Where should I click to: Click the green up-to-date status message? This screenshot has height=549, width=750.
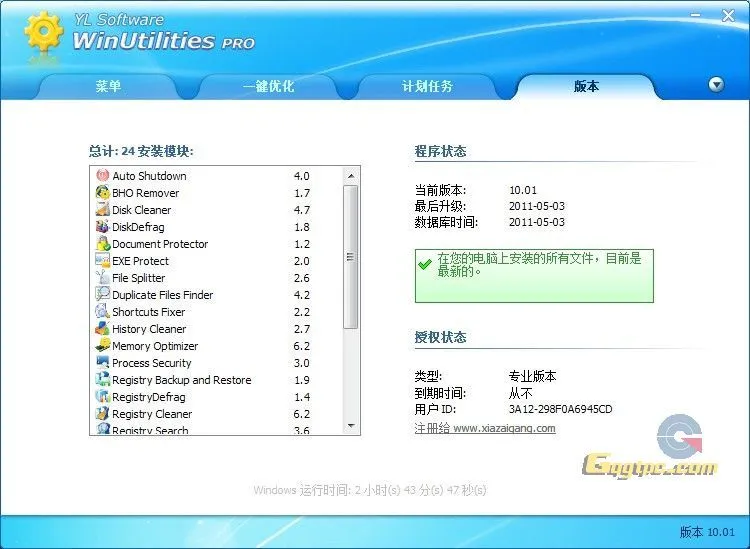coord(534,275)
